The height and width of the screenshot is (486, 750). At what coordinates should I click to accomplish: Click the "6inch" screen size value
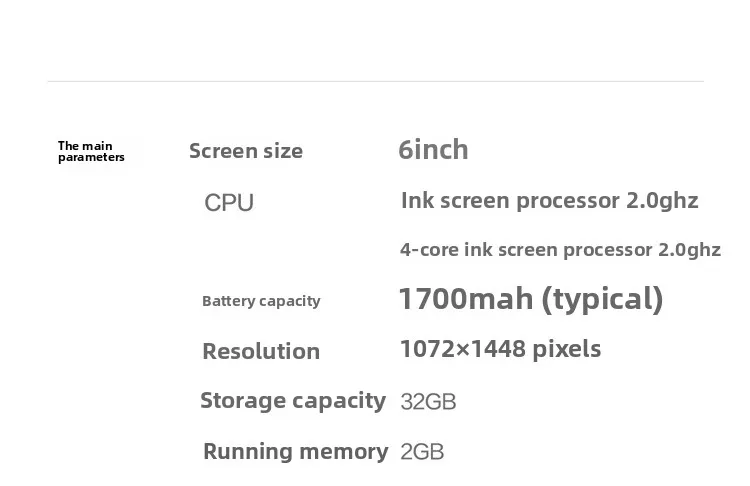(x=433, y=150)
